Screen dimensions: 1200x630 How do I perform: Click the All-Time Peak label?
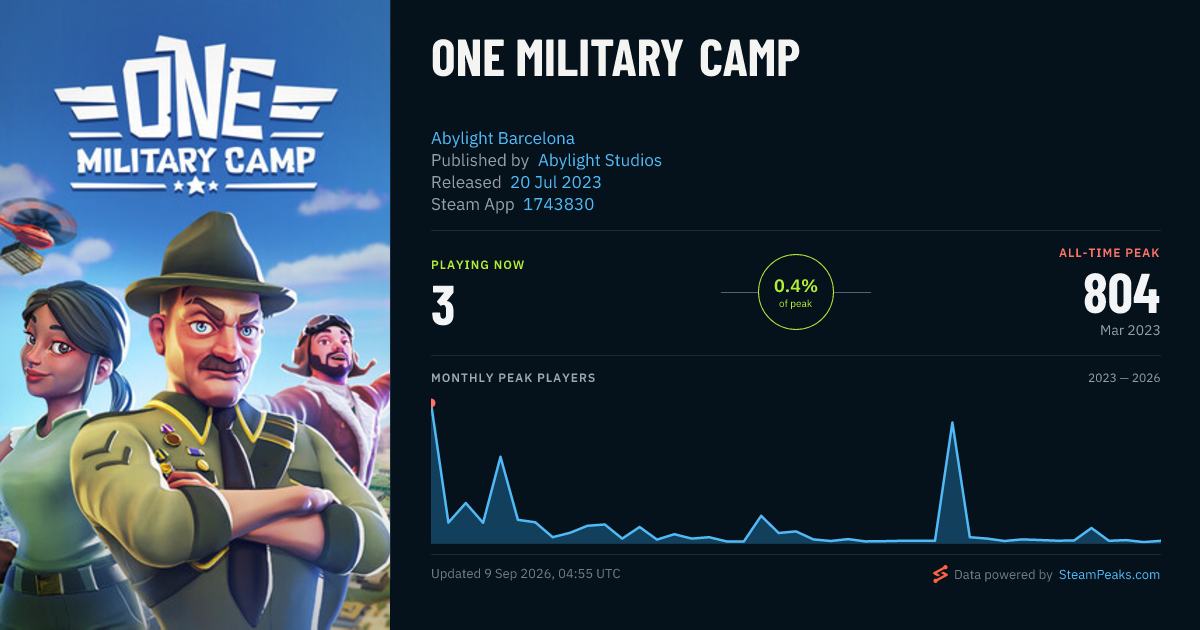pyautogui.click(x=1109, y=253)
